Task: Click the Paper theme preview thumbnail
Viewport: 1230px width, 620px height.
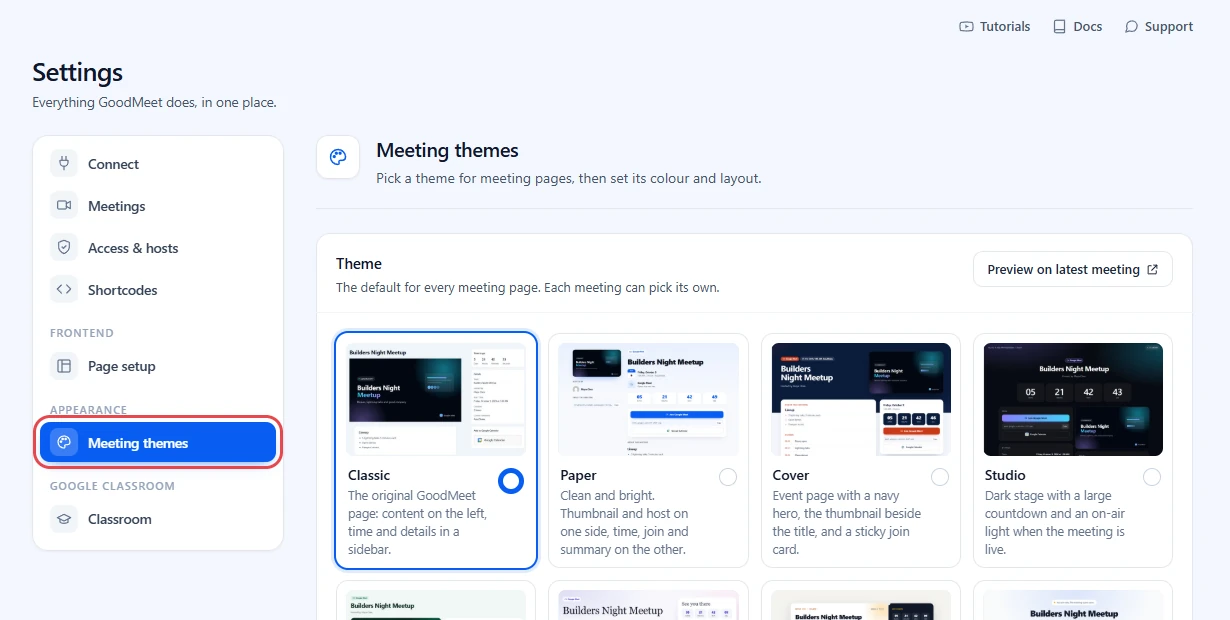Action: point(648,399)
